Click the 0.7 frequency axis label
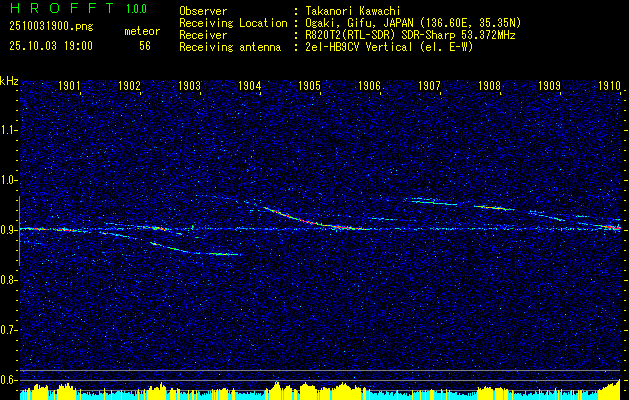The height and width of the screenshot is (400, 629). (x=9, y=330)
